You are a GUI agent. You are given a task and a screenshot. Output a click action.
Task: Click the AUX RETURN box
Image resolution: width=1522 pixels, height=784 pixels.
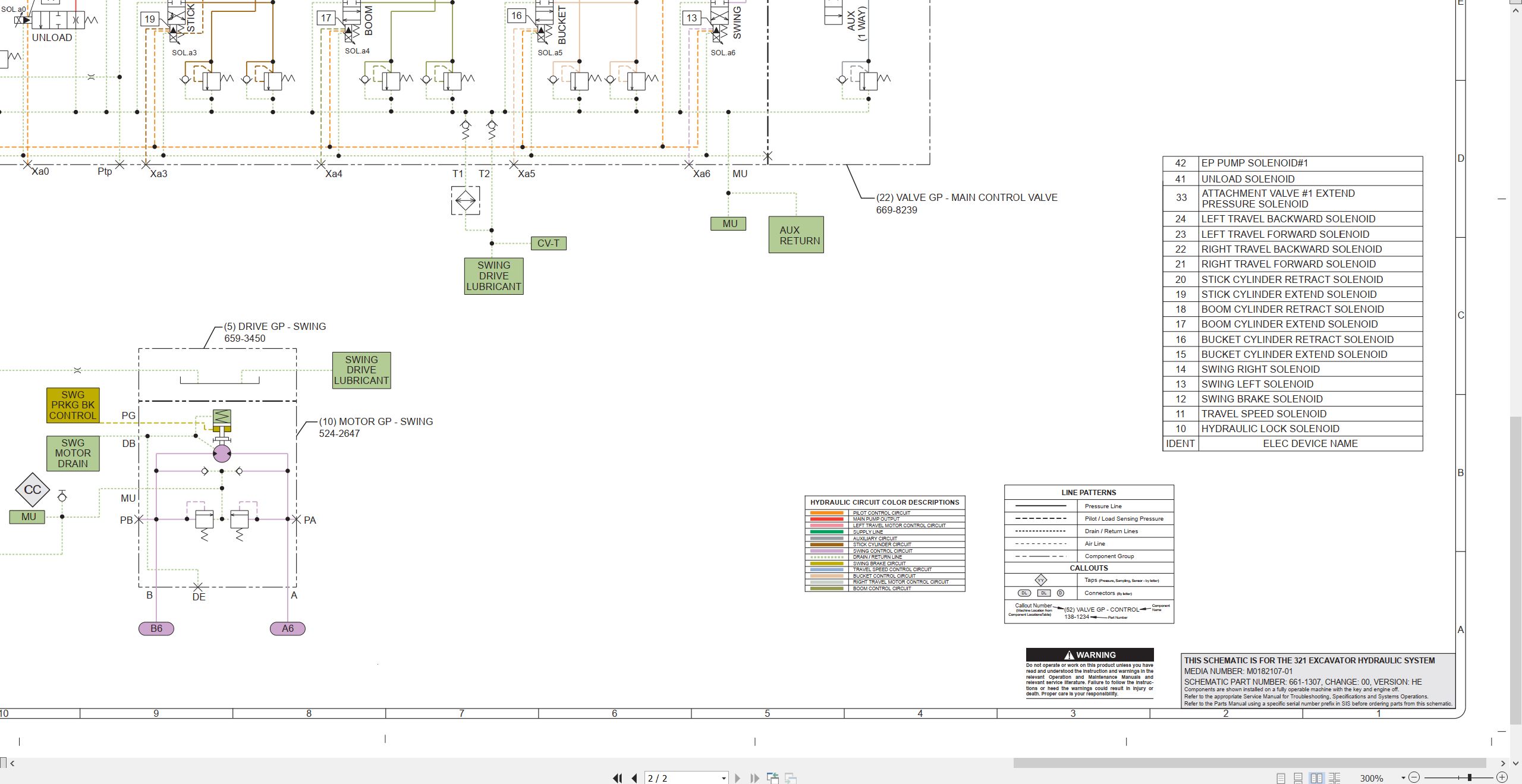tap(796, 235)
